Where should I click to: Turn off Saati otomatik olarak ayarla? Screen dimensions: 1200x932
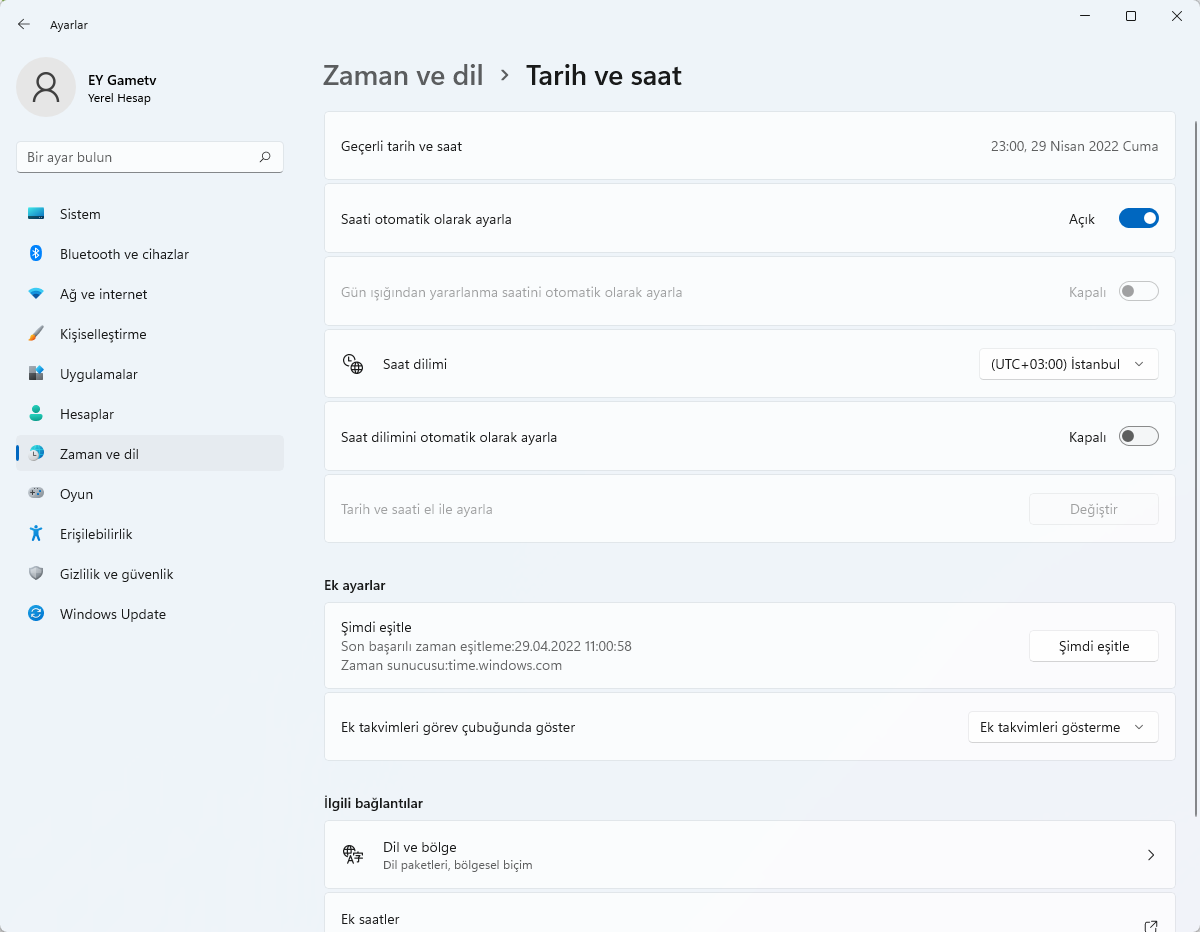click(1138, 218)
